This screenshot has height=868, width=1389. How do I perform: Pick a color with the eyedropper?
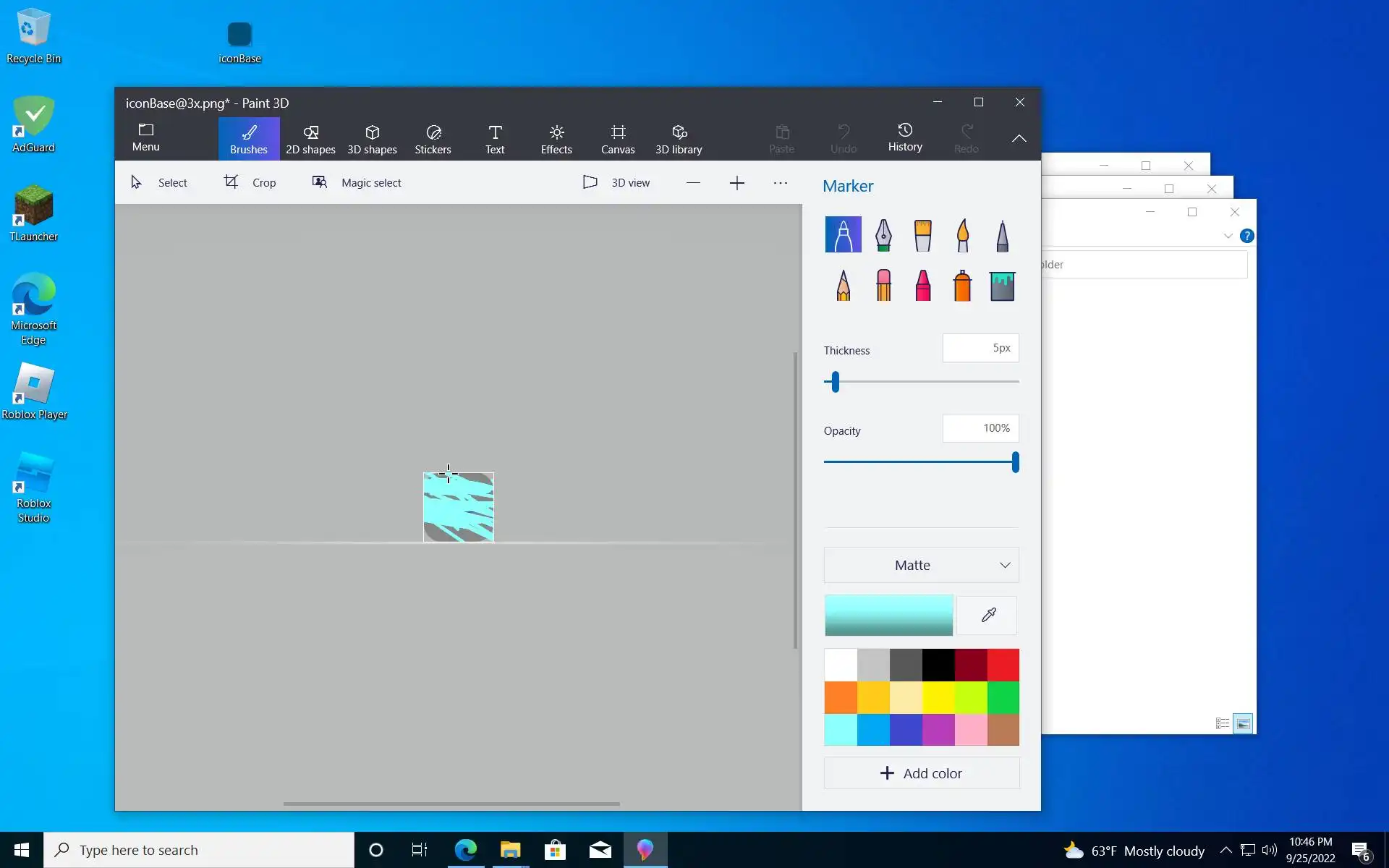[x=987, y=616]
